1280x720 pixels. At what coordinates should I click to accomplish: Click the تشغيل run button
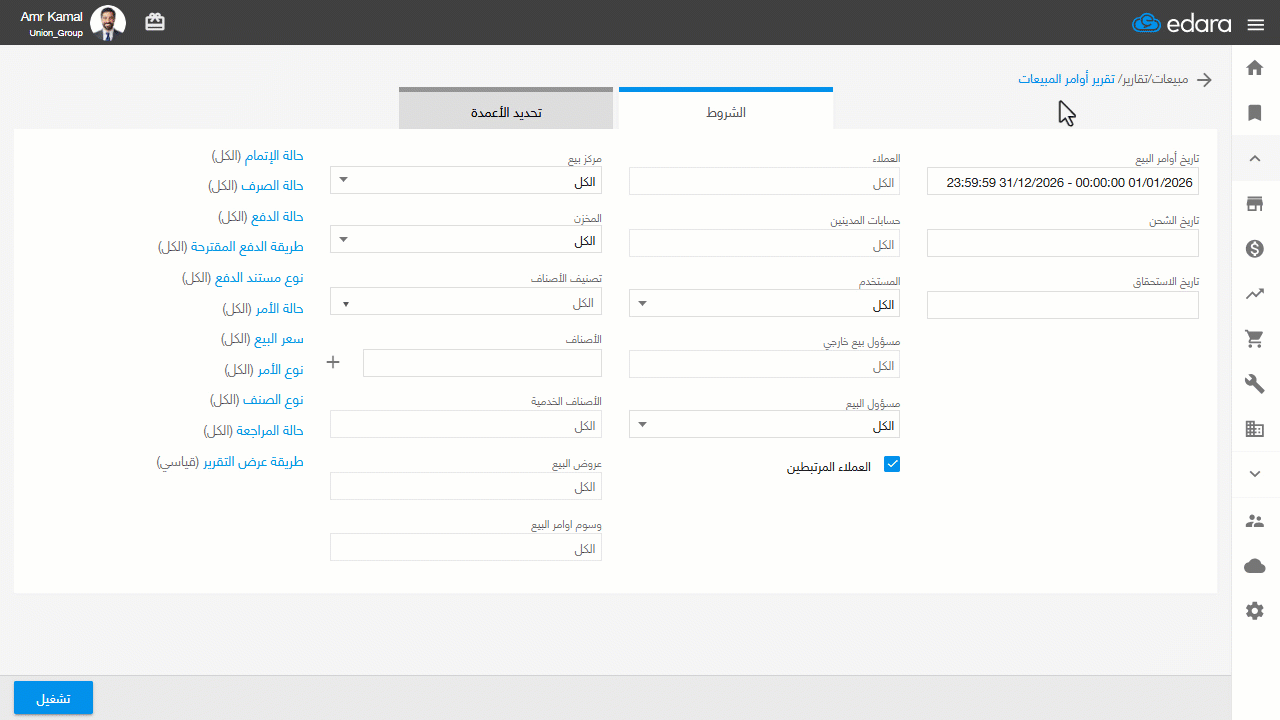click(x=53, y=698)
